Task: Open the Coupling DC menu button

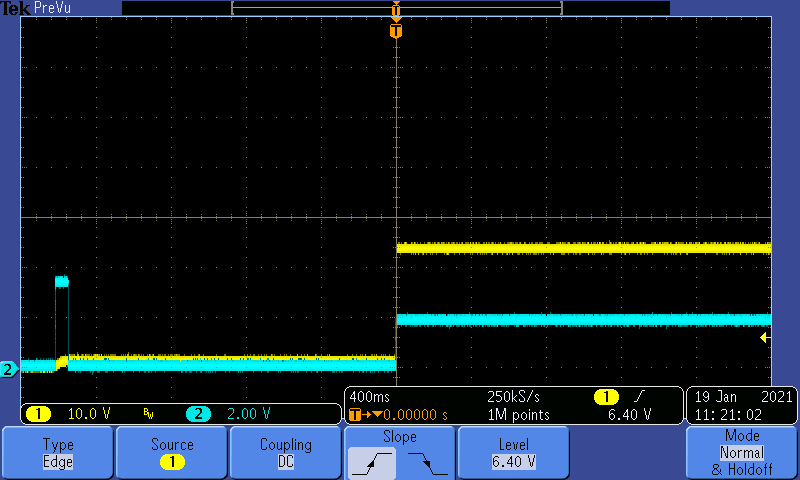Action: coord(286,452)
